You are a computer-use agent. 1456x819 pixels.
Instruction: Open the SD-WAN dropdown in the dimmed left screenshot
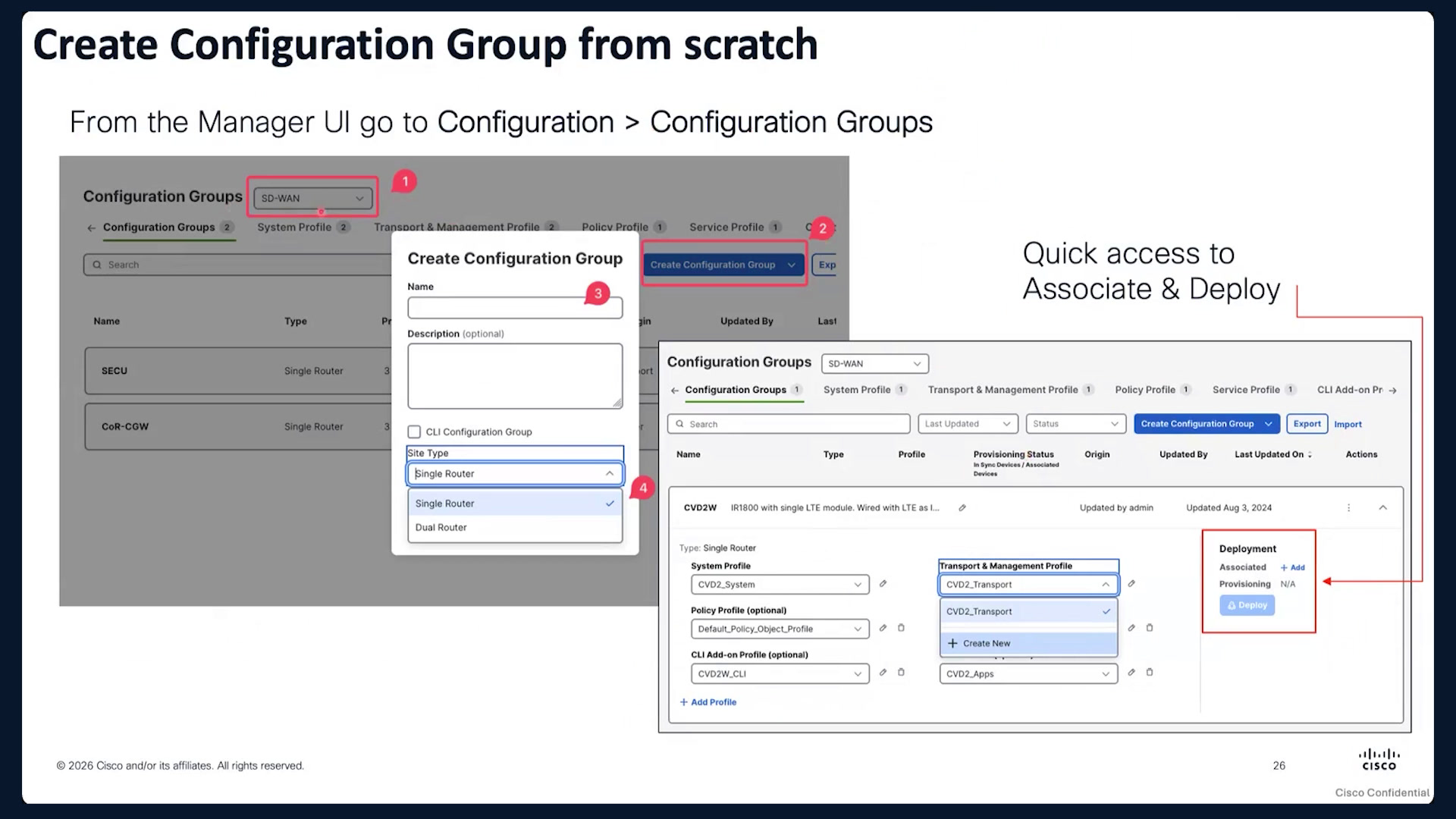click(312, 198)
